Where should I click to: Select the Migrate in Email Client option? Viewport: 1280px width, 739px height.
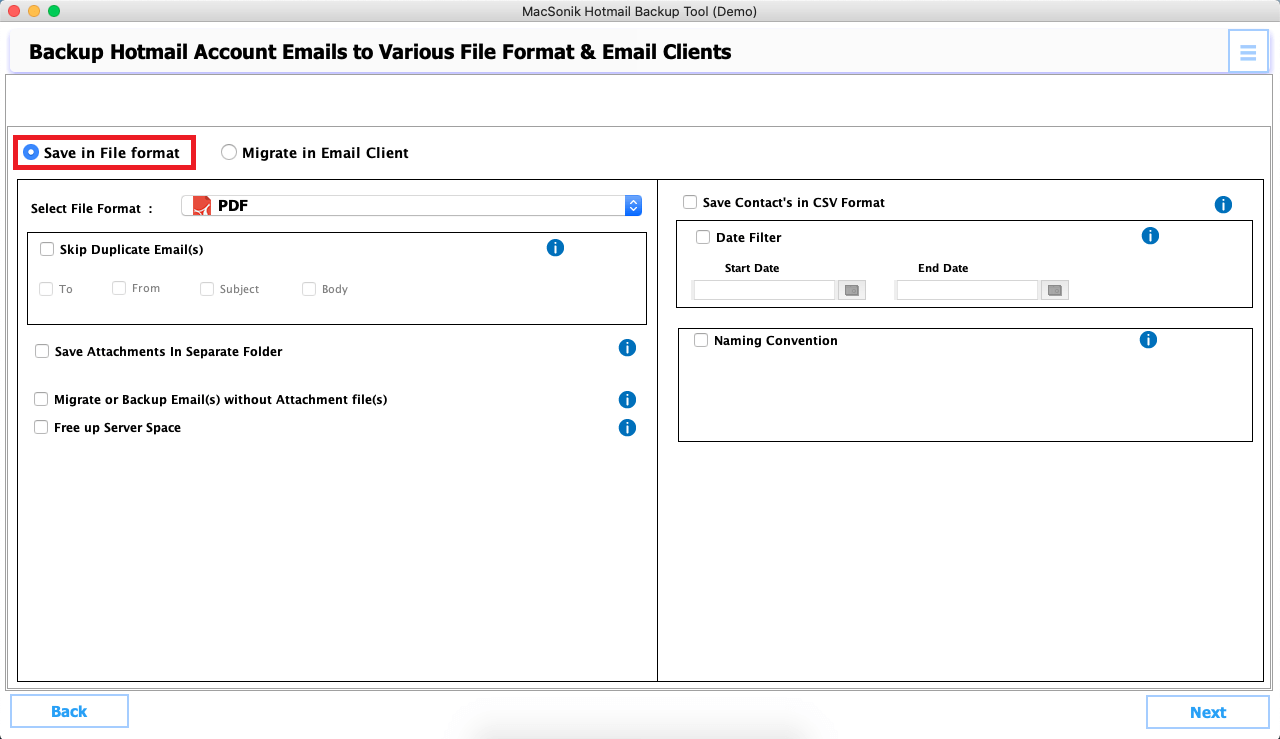click(229, 153)
